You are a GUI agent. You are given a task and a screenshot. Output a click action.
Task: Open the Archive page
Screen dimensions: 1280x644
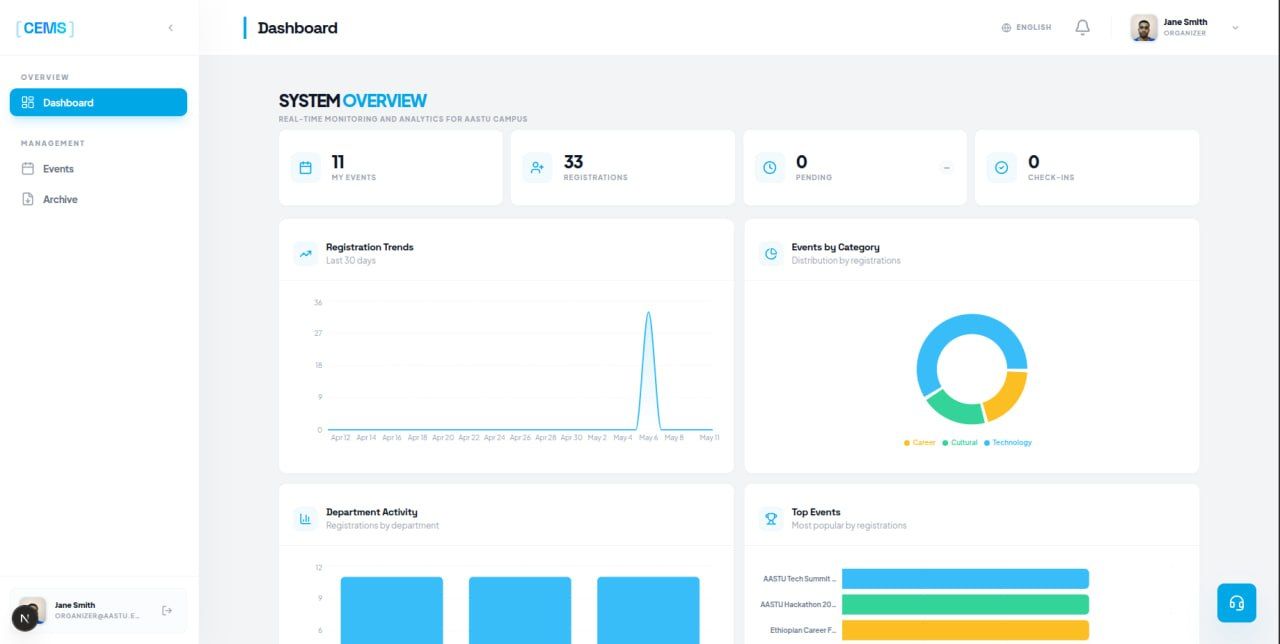(x=98, y=199)
